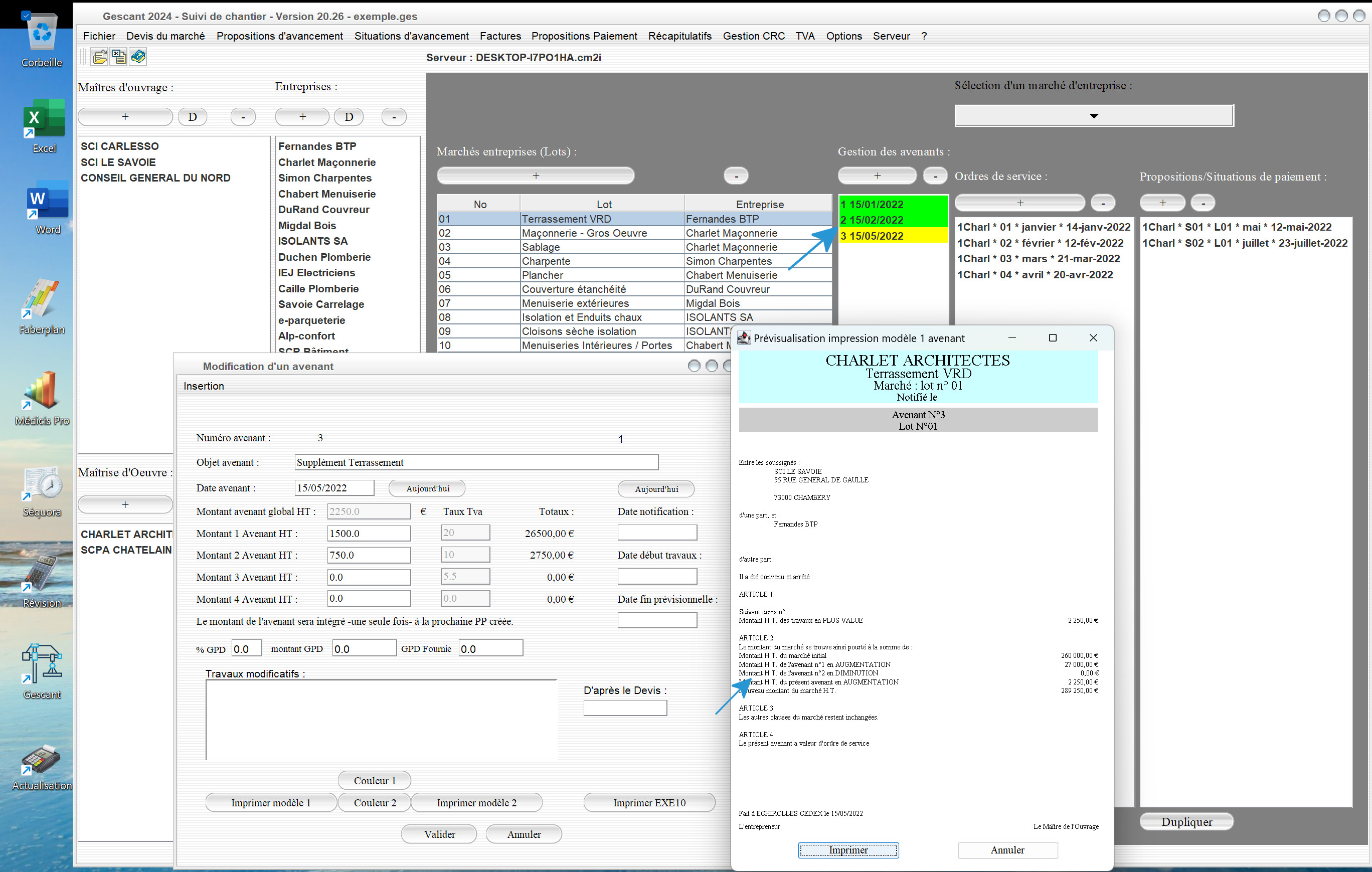
Task: Click the Excel export toolbar icon
Action: pos(119,57)
